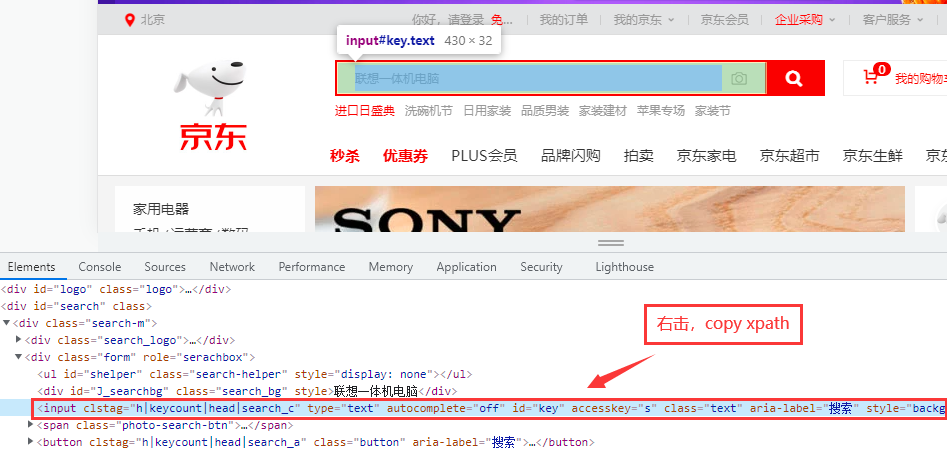Image resolution: width=947 pixels, height=454 pixels.
Task: Select the ul id="shelper" node
Action: (x=254, y=374)
